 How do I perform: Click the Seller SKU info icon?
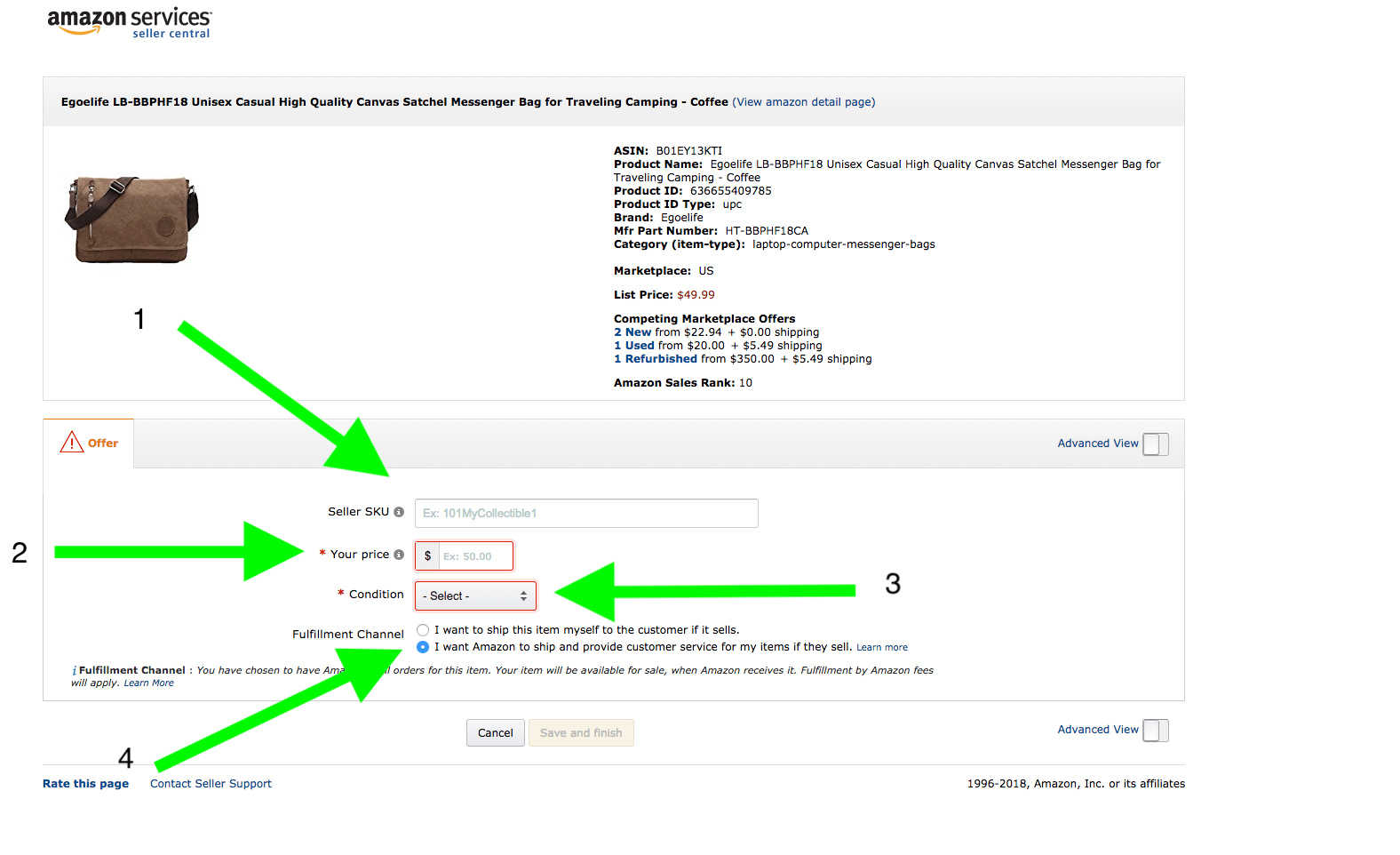click(x=399, y=512)
